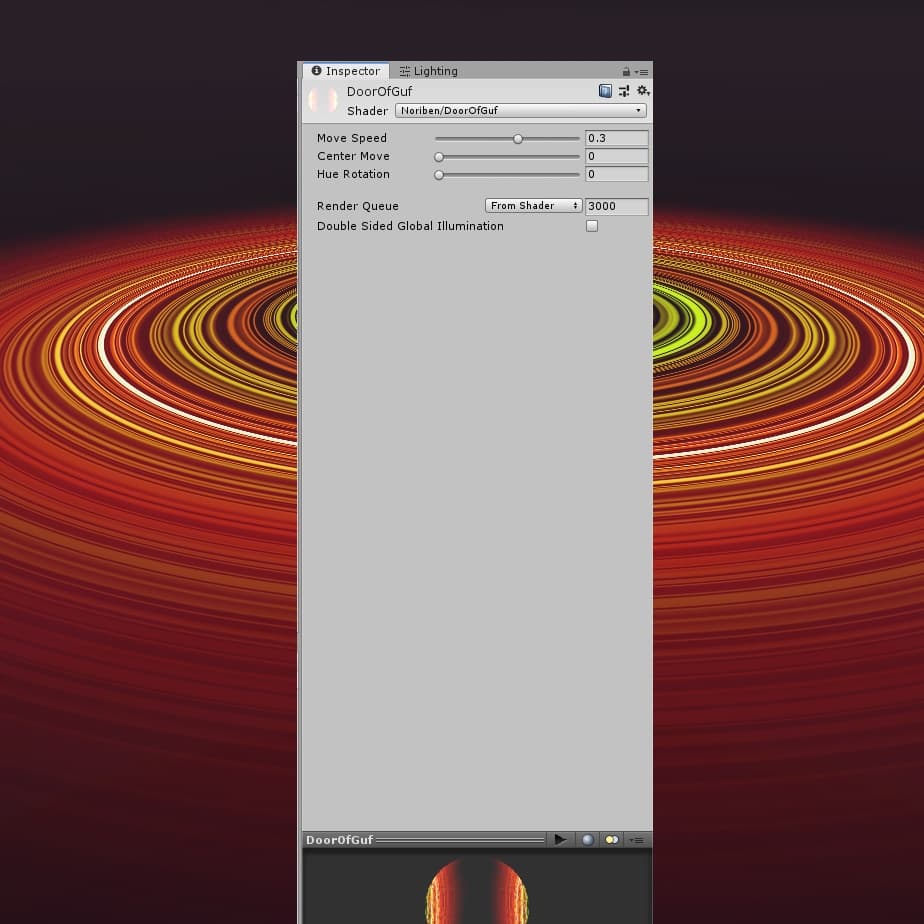Open the material help reference icon
Viewport: 924px width, 924px height.
click(605, 91)
